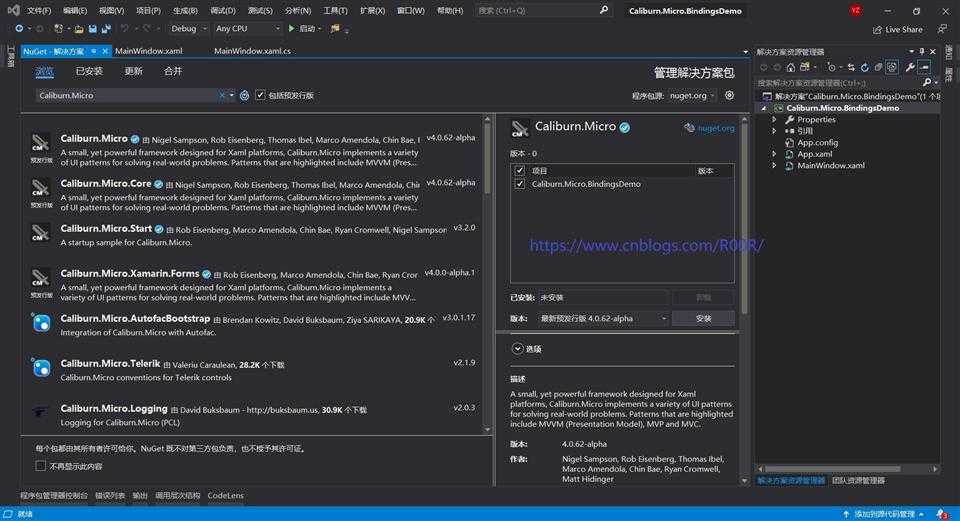
Task: Expand the MainWindow.xaml tree node
Action: 774,165
